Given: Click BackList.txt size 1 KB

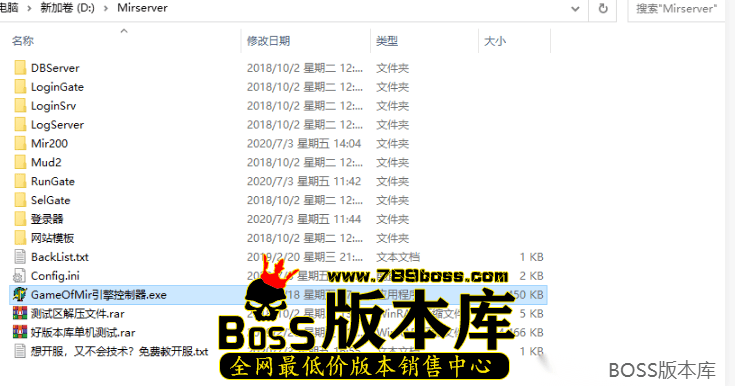Looking at the screenshot, I should (x=532, y=257).
